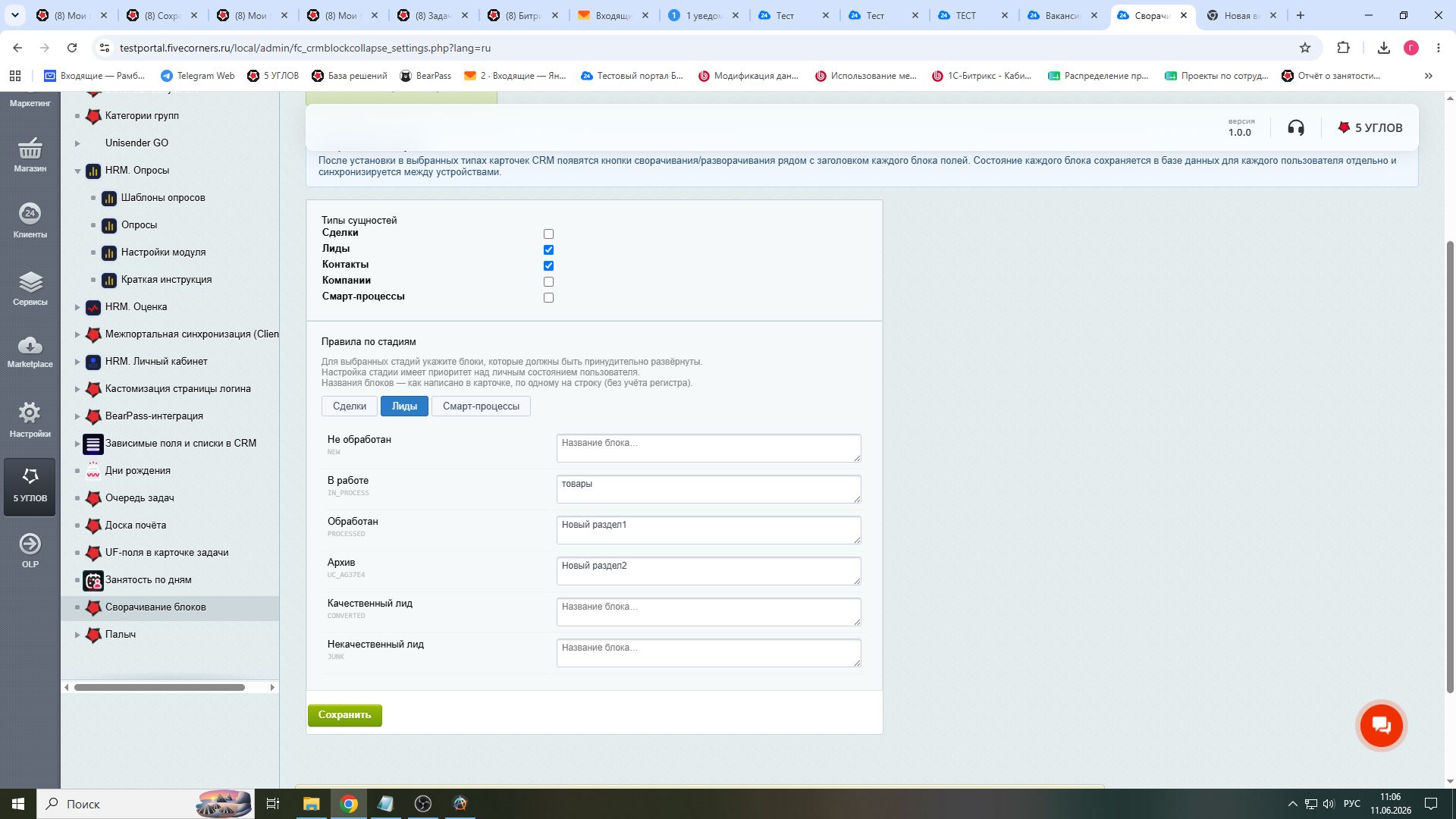
Task: Collapse the HRM. Опросы tree node
Action: point(77,171)
